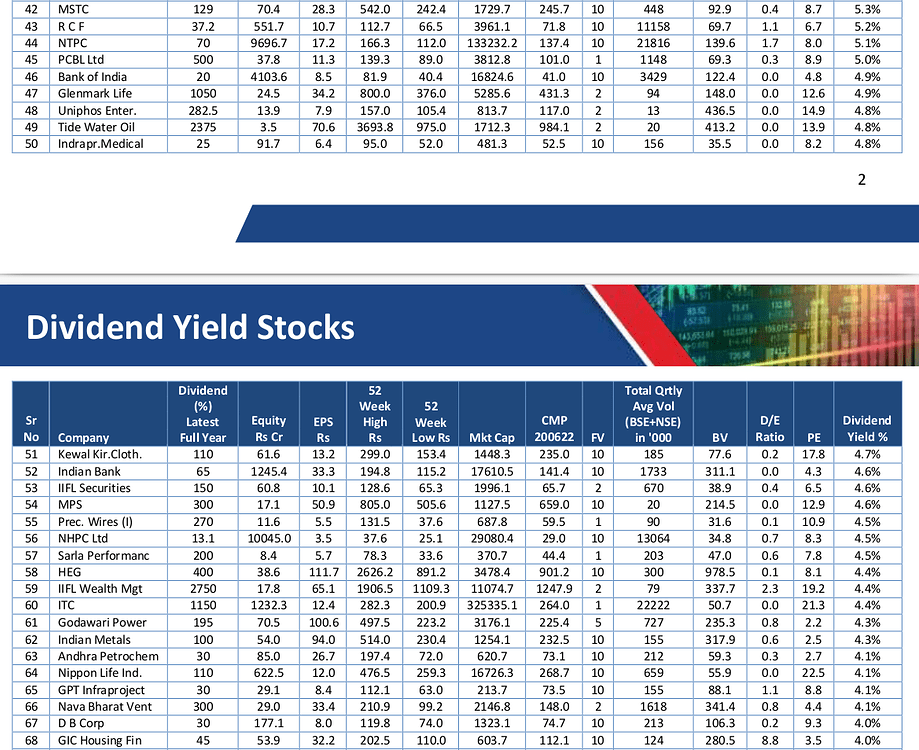The width and height of the screenshot is (919, 750).
Task: Click the Sr No column header
Action: pyautogui.click(x=30, y=428)
